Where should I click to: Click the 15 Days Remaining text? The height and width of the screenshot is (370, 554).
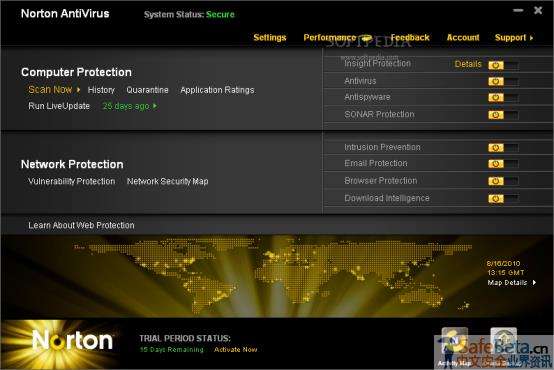coord(171,350)
